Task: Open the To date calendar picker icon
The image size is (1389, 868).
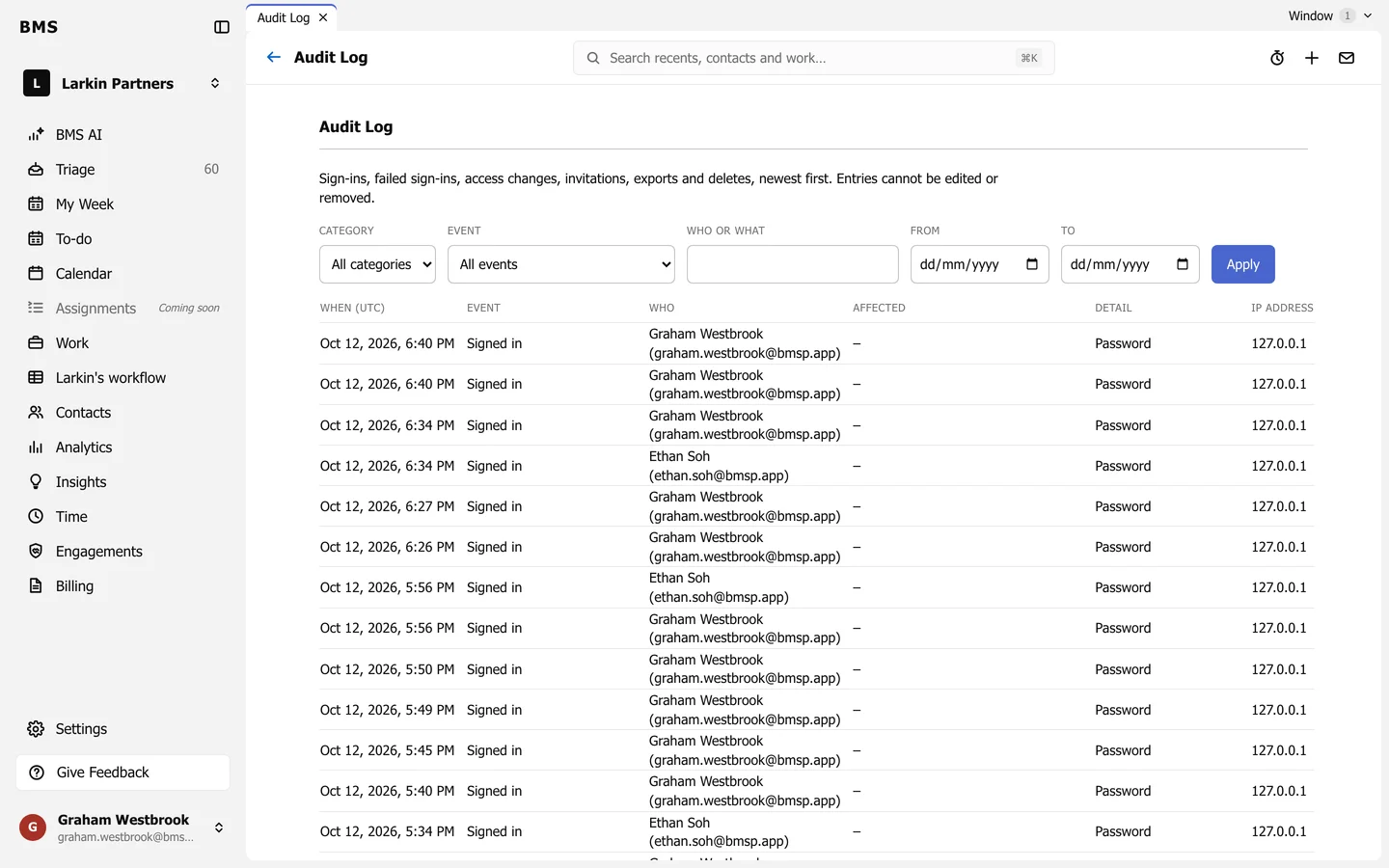Action: coord(1183,264)
